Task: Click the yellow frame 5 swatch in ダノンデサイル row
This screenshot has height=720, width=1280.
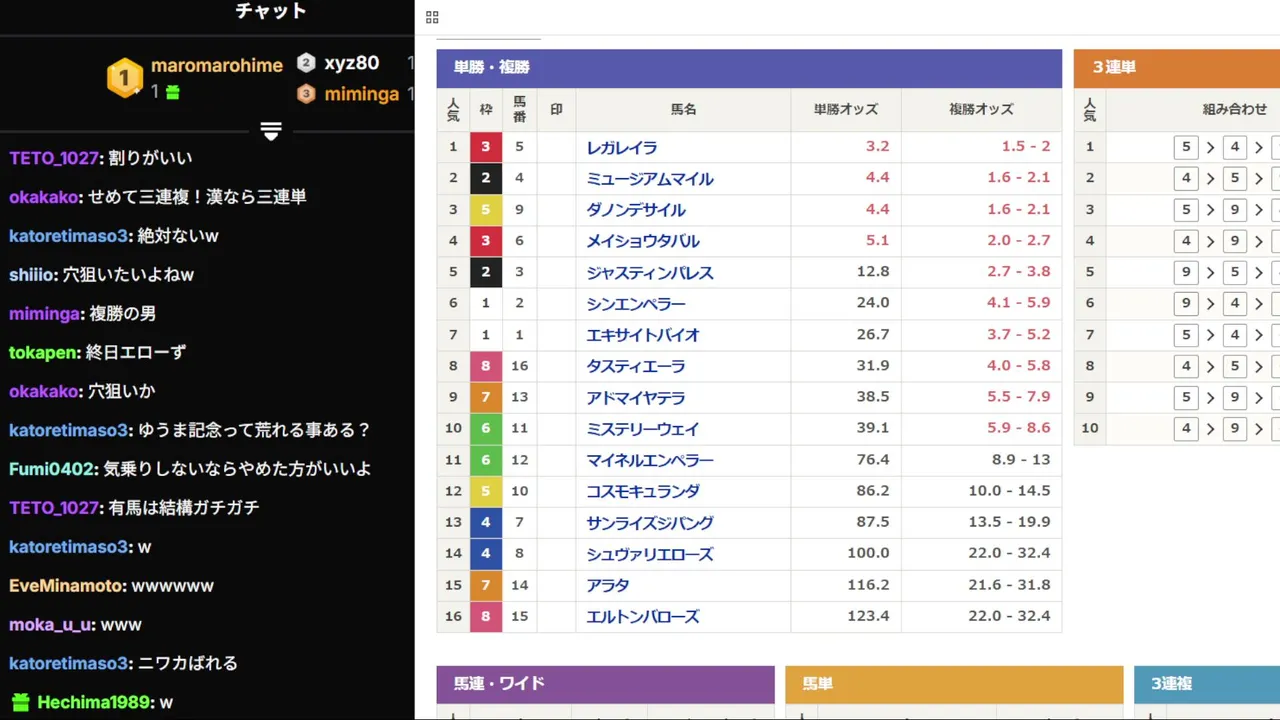Action: (x=486, y=210)
